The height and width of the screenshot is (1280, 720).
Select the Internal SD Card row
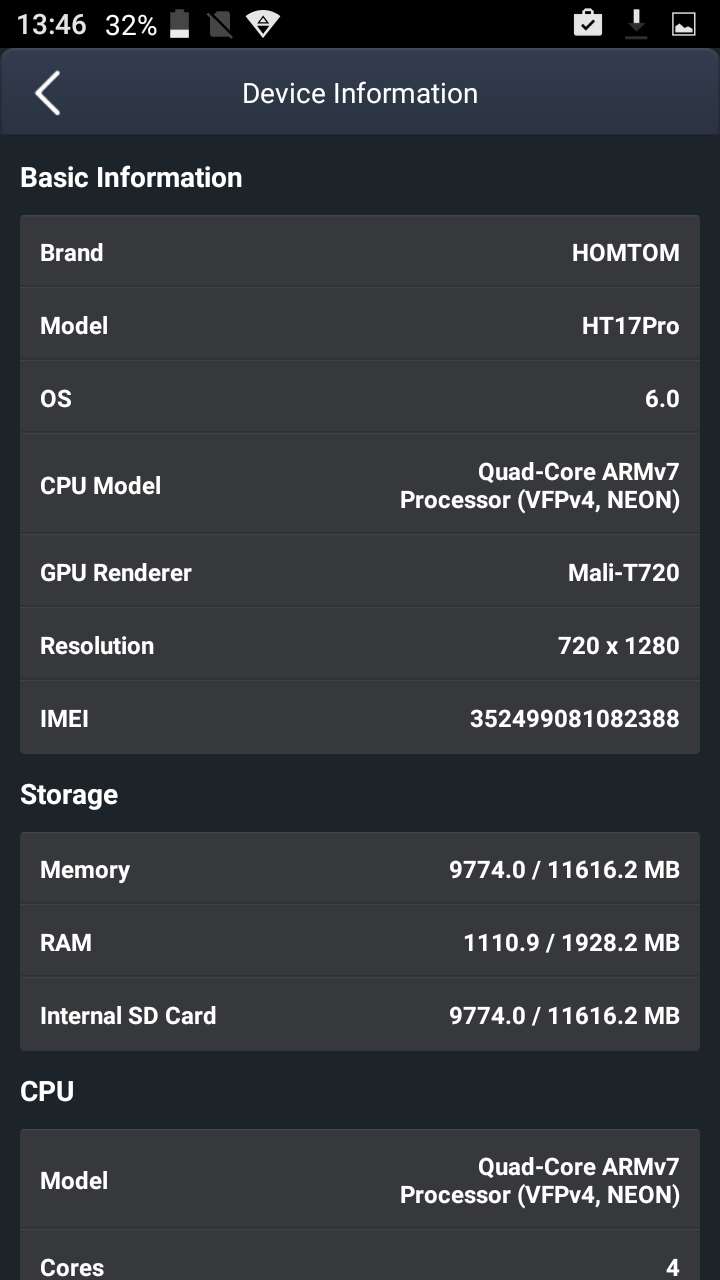(360, 1015)
